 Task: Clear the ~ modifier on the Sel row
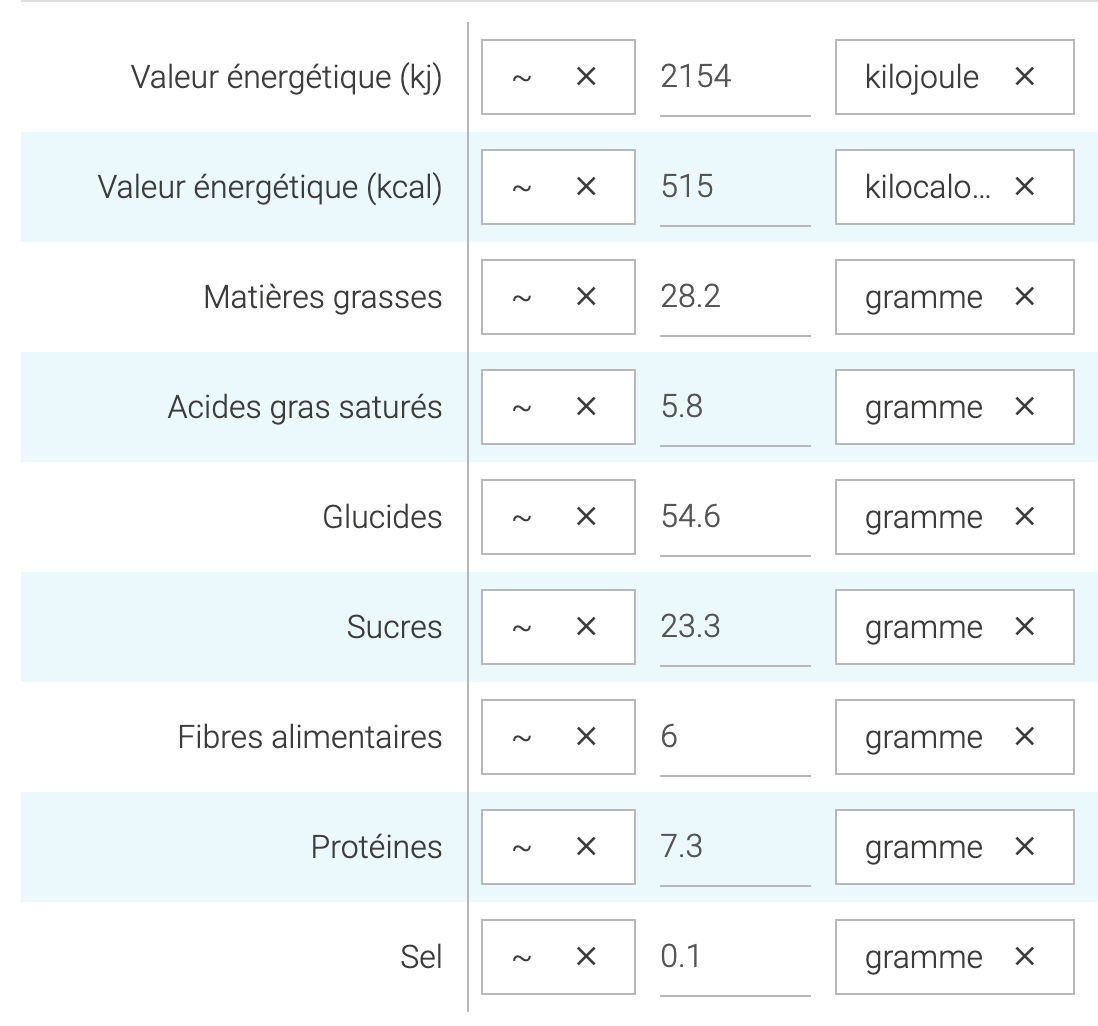point(586,957)
